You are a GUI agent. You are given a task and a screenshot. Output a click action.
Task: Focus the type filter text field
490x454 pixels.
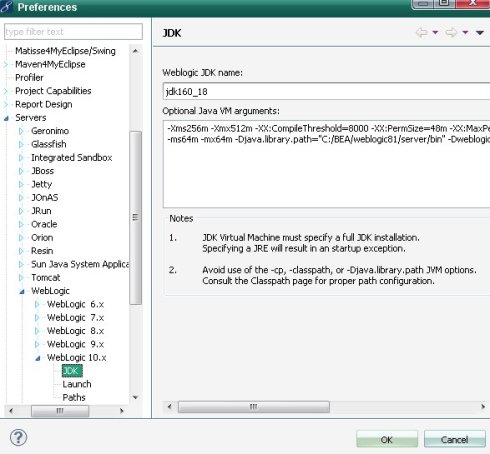point(73,32)
